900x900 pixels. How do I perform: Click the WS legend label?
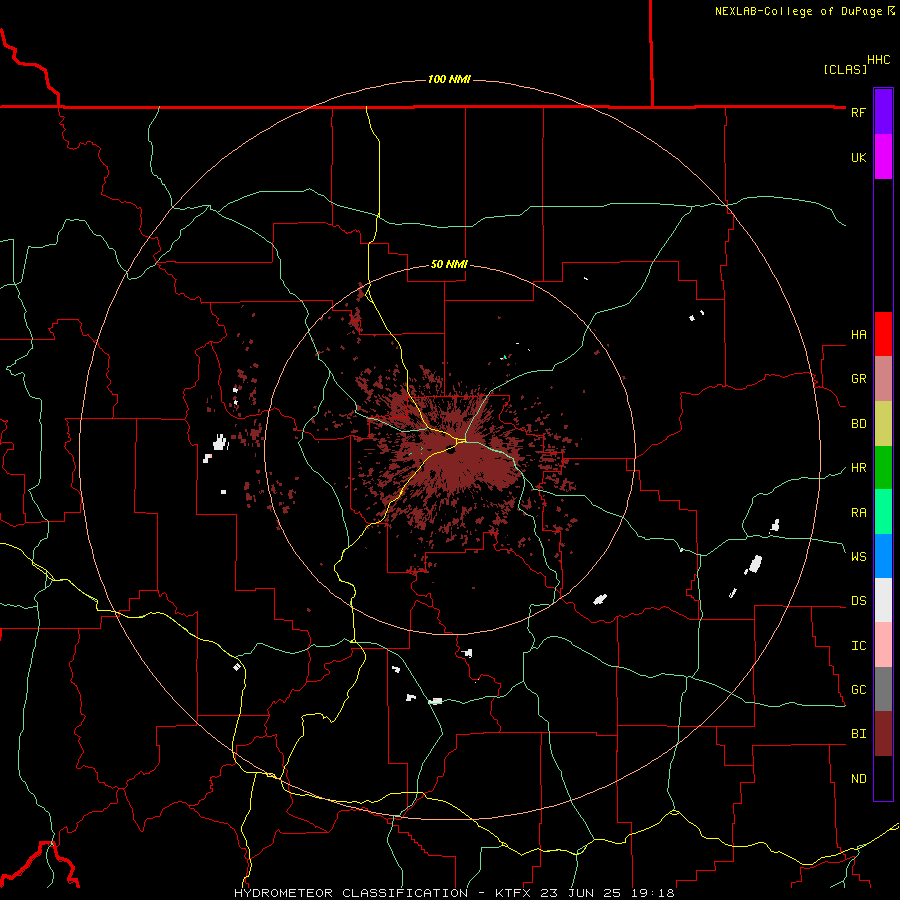858,556
